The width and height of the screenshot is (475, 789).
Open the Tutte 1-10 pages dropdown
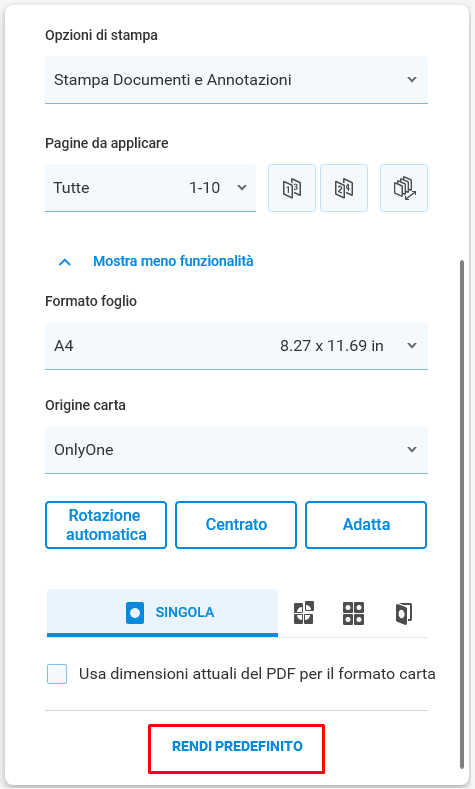pos(150,188)
